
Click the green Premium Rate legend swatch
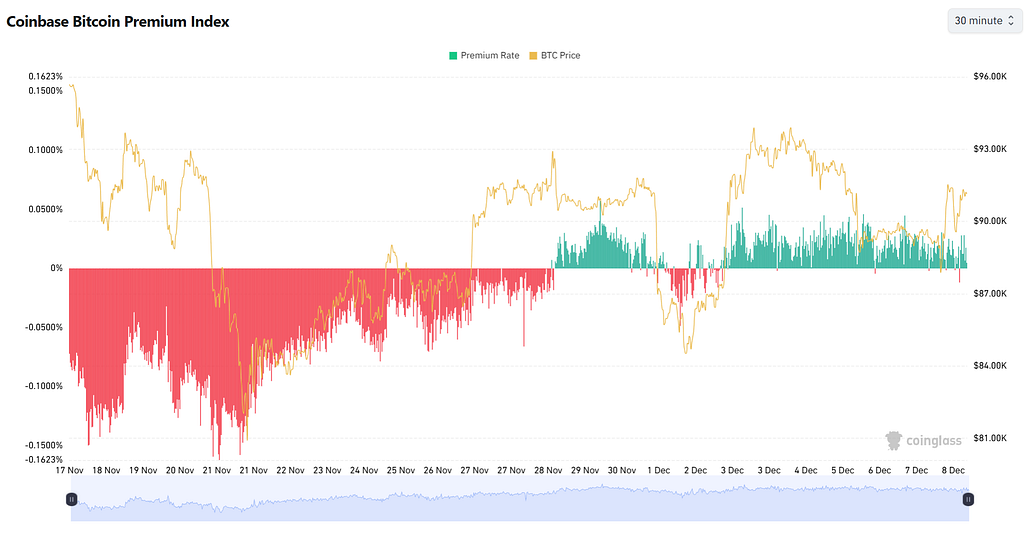coord(453,56)
